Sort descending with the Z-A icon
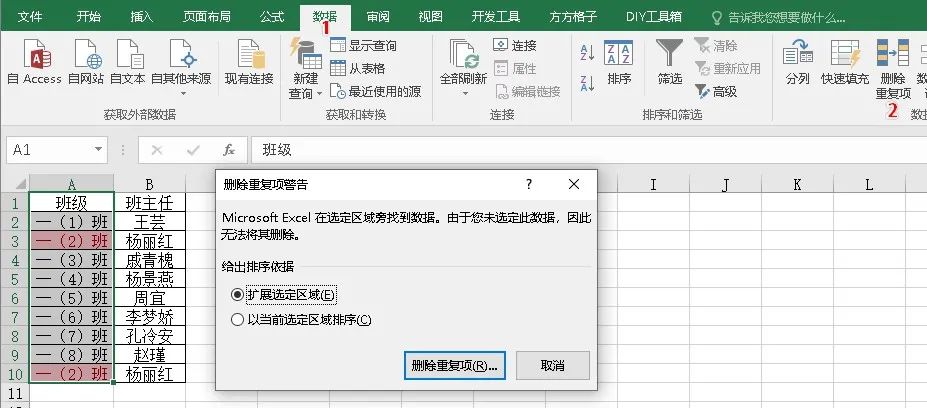The width and height of the screenshot is (927, 408). click(587, 83)
